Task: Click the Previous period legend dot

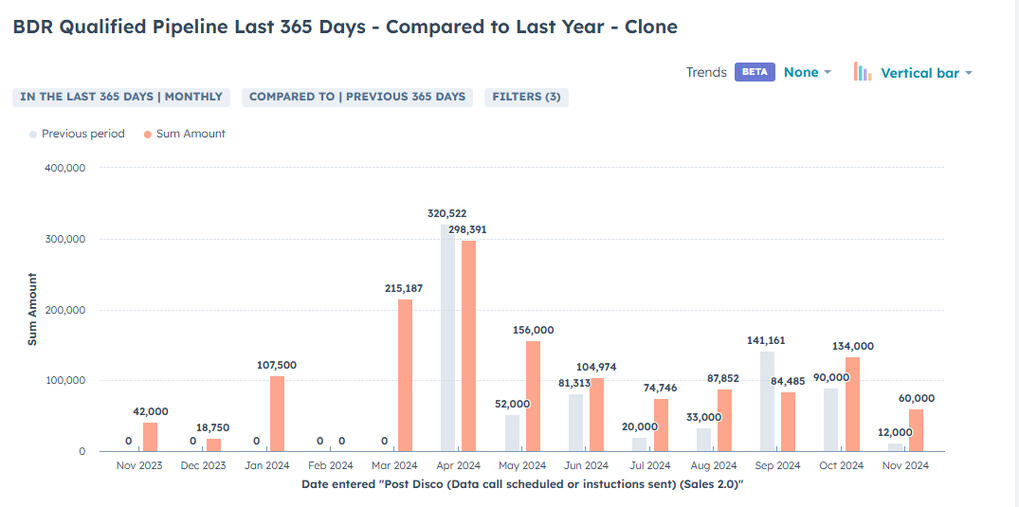Action: (x=33, y=134)
